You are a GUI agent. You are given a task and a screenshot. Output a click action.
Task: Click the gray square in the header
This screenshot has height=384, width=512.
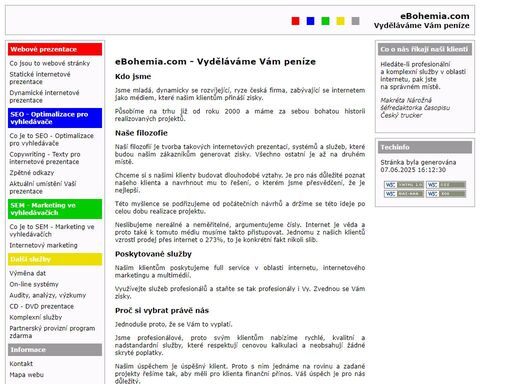pyautogui.click(x=355, y=21)
